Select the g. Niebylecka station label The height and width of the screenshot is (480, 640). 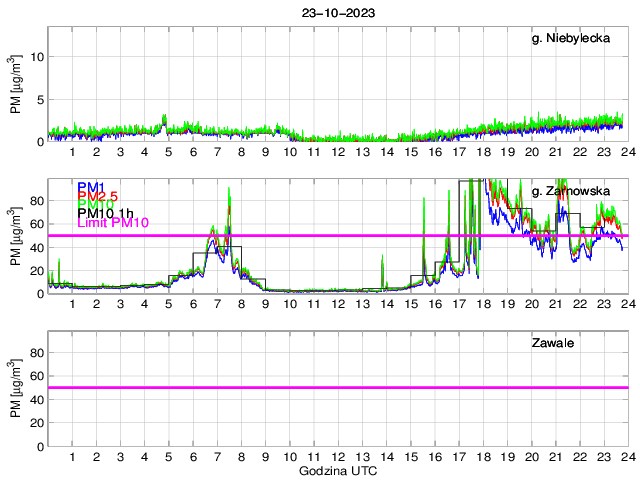coord(571,38)
